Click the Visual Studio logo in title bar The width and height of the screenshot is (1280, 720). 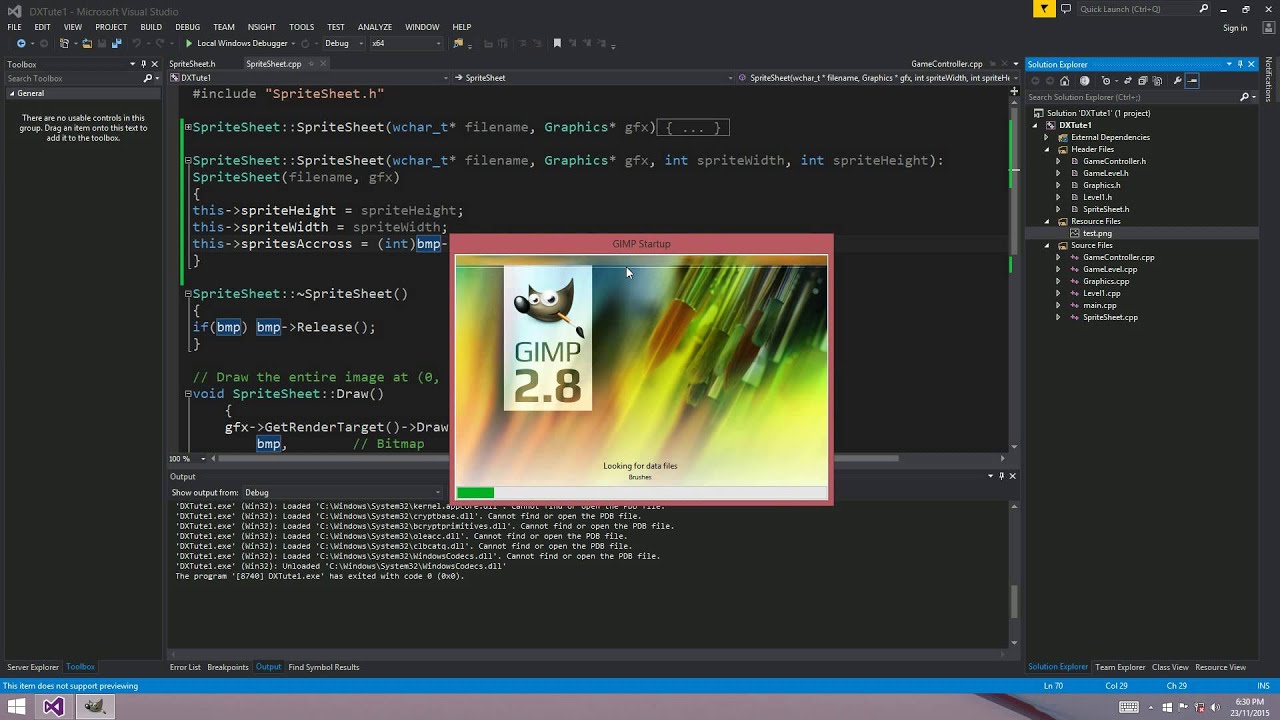click(x=14, y=11)
